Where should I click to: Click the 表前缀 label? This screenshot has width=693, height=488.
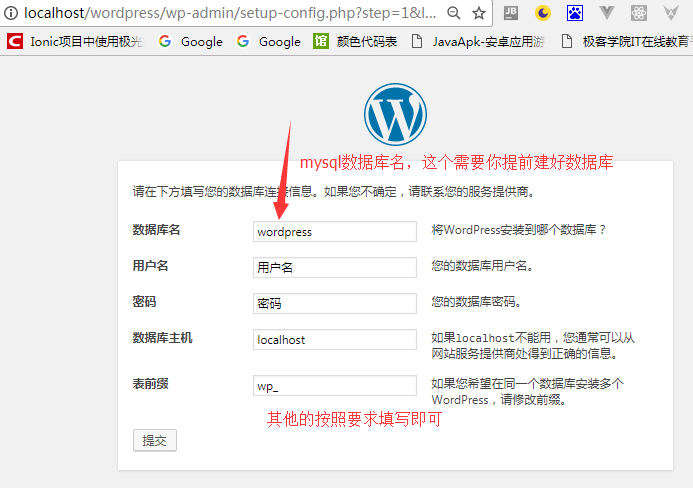click(x=150, y=384)
